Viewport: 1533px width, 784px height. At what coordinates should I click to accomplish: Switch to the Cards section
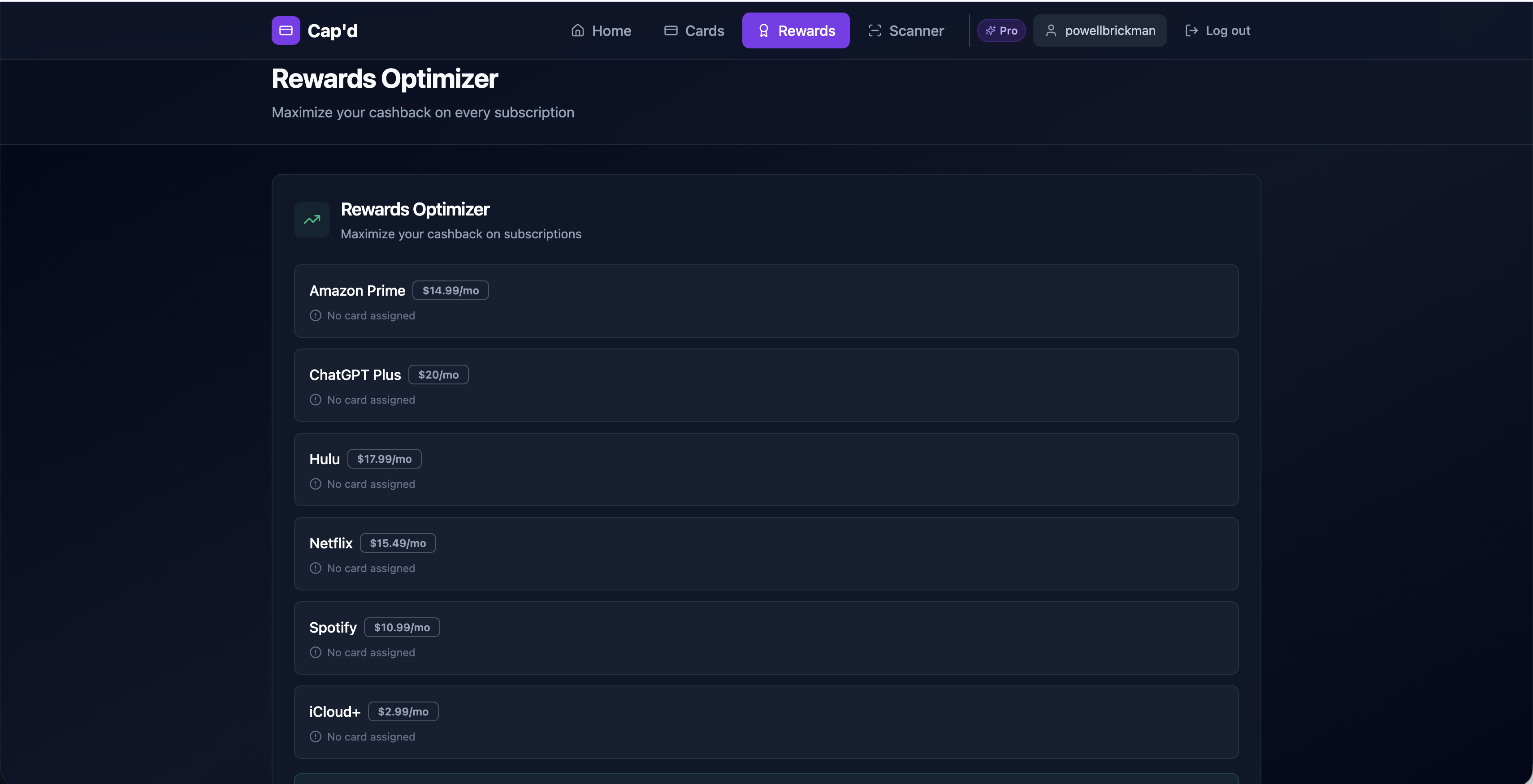[x=694, y=30]
